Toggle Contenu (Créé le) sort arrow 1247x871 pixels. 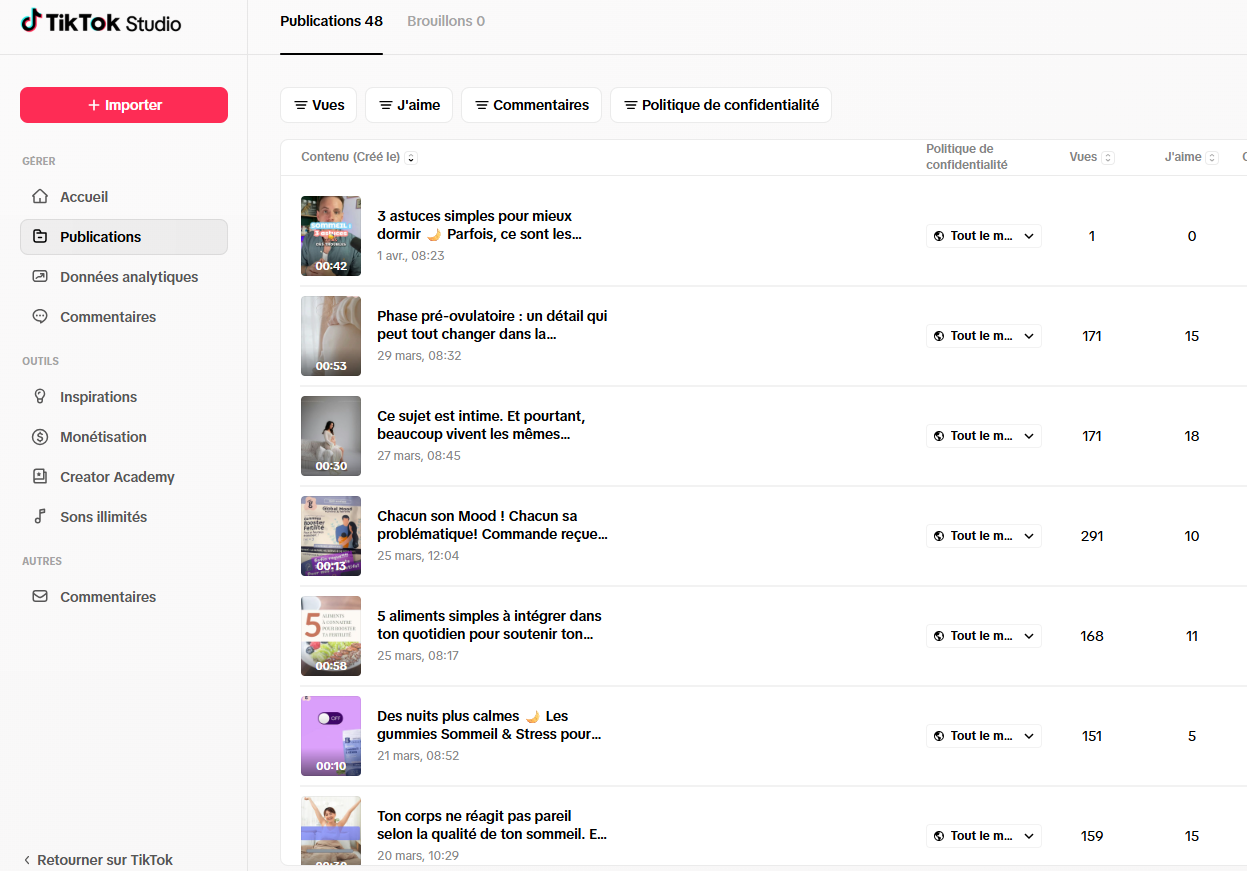(411, 158)
